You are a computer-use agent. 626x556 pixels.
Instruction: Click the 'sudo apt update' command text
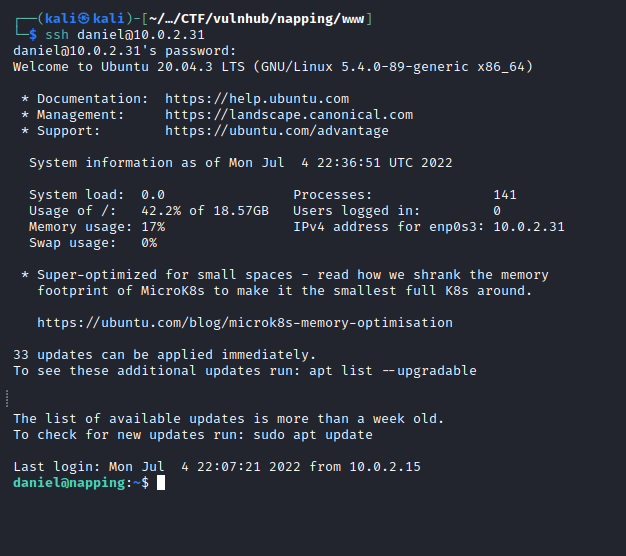(313, 434)
